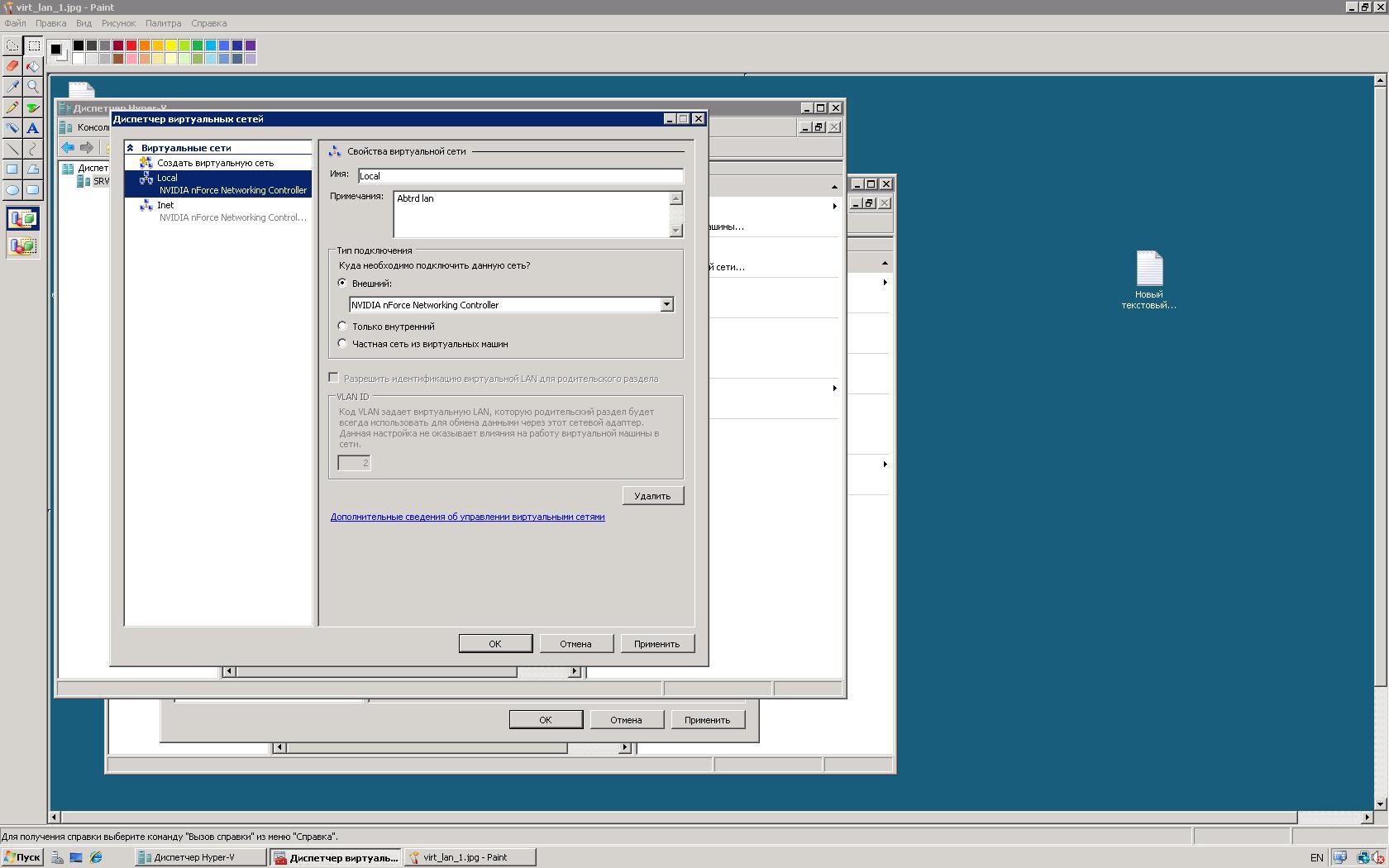Click the blue back arrow in Hyper-V toolbar
The width and height of the screenshot is (1389, 868).
click(x=68, y=147)
